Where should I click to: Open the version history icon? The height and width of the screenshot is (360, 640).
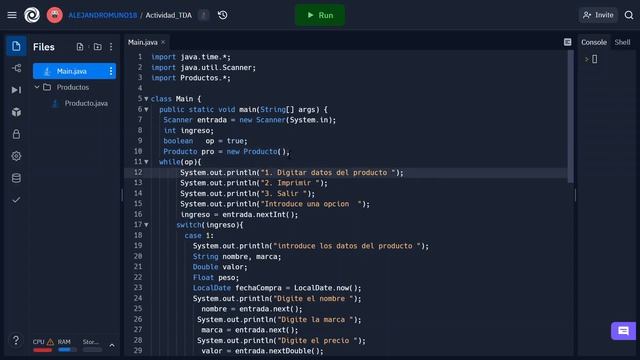pyautogui.click(x=222, y=15)
